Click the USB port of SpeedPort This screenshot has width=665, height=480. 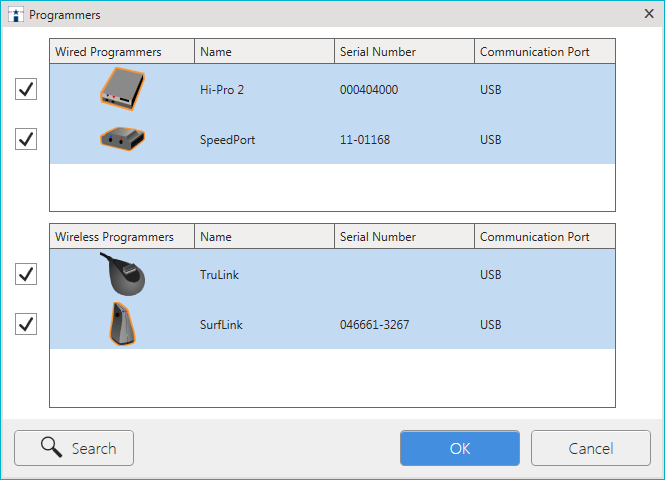pyautogui.click(x=491, y=140)
